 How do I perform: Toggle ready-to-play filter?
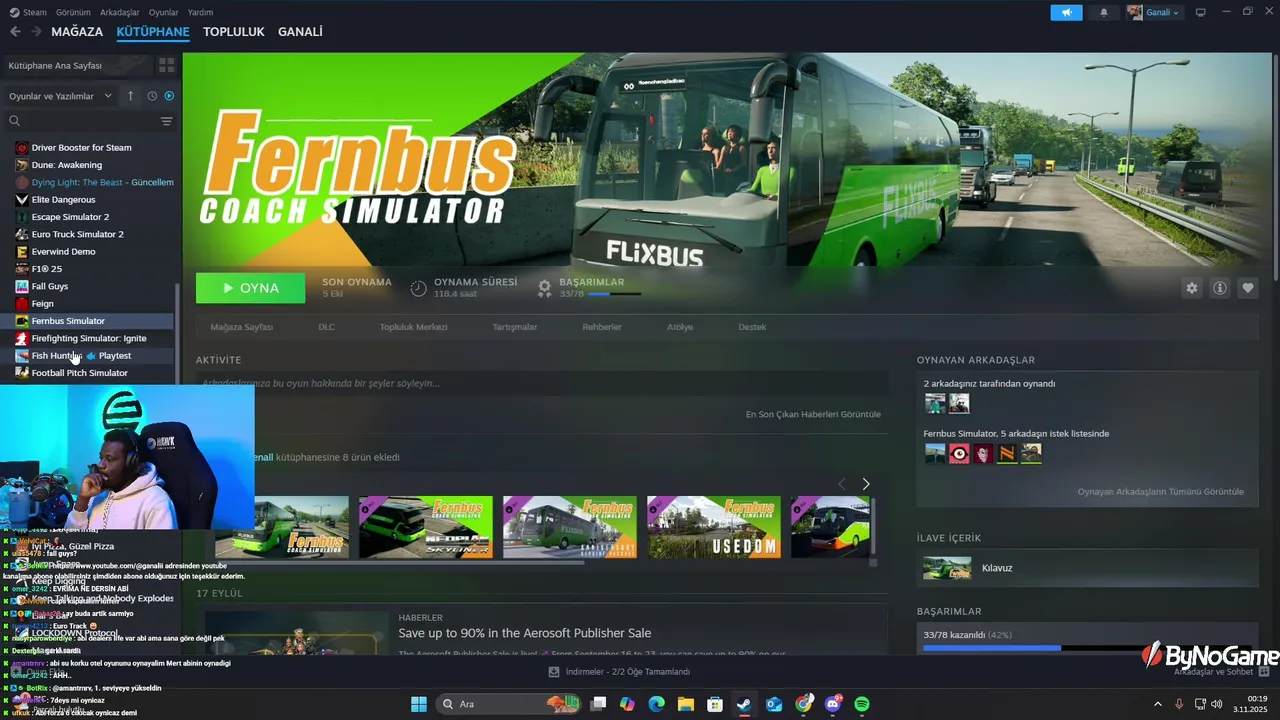(169, 96)
